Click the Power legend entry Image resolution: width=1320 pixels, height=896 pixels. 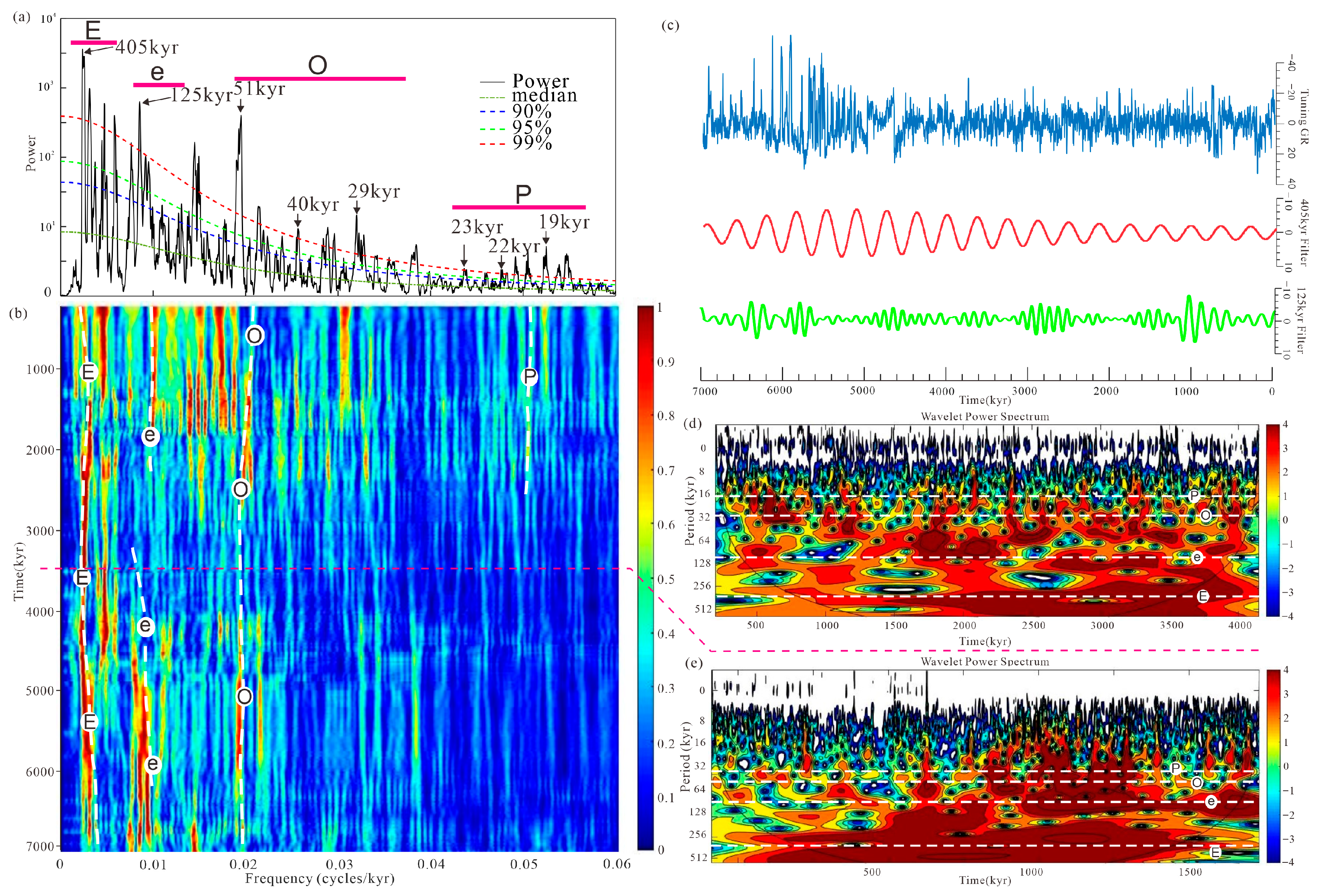point(540,81)
